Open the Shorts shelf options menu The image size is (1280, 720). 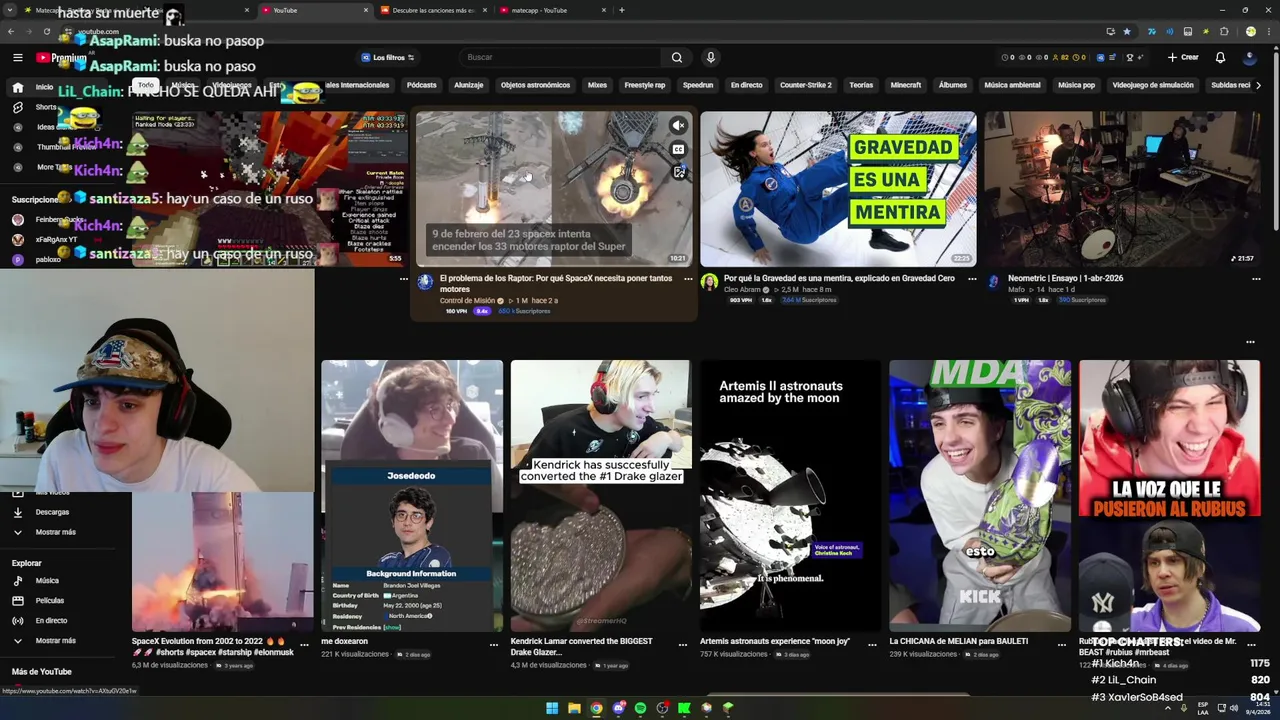pyautogui.click(x=1250, y=342)
